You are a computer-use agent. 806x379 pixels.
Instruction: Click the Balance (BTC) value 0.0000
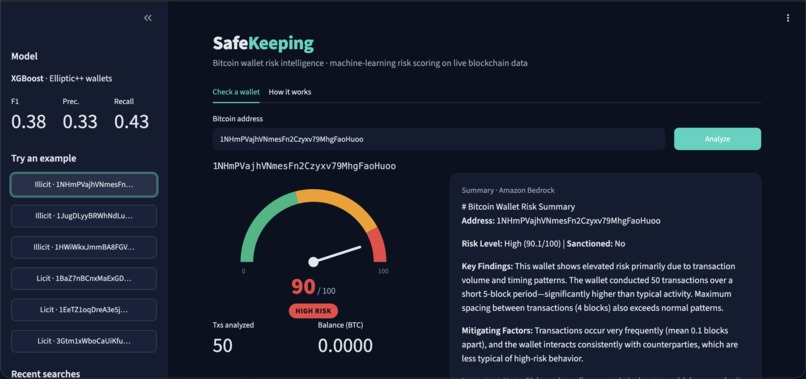click(x=345, y=346)
